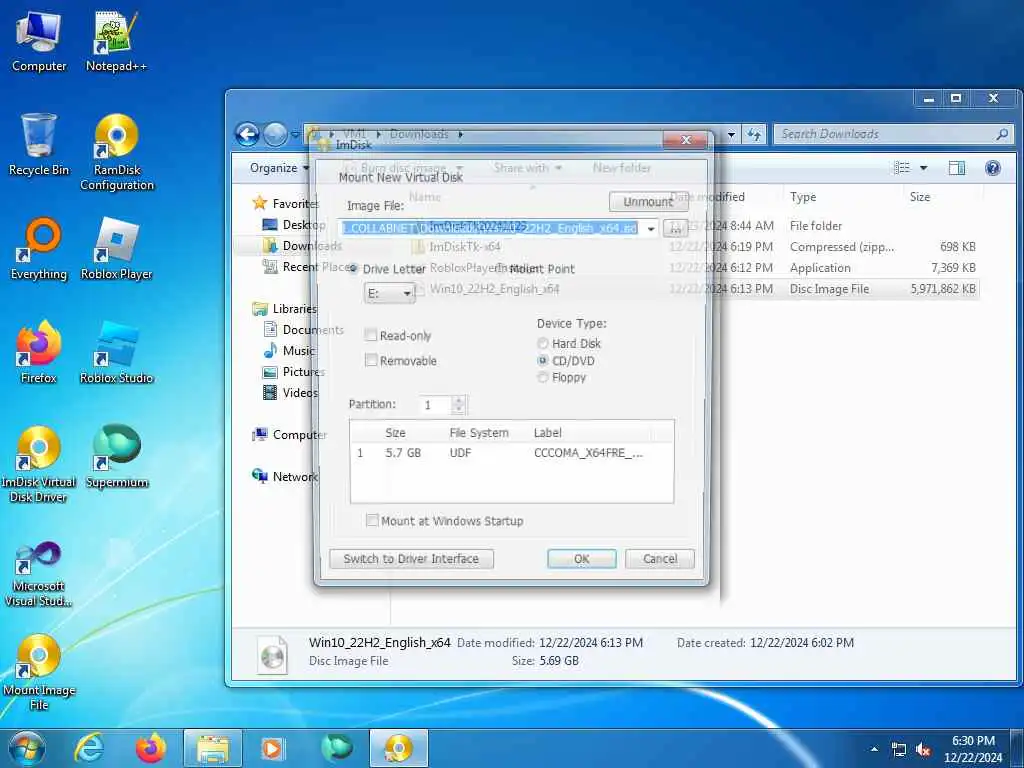
Task: Open Supermium from the taskbar
Action: pos(337,748)
